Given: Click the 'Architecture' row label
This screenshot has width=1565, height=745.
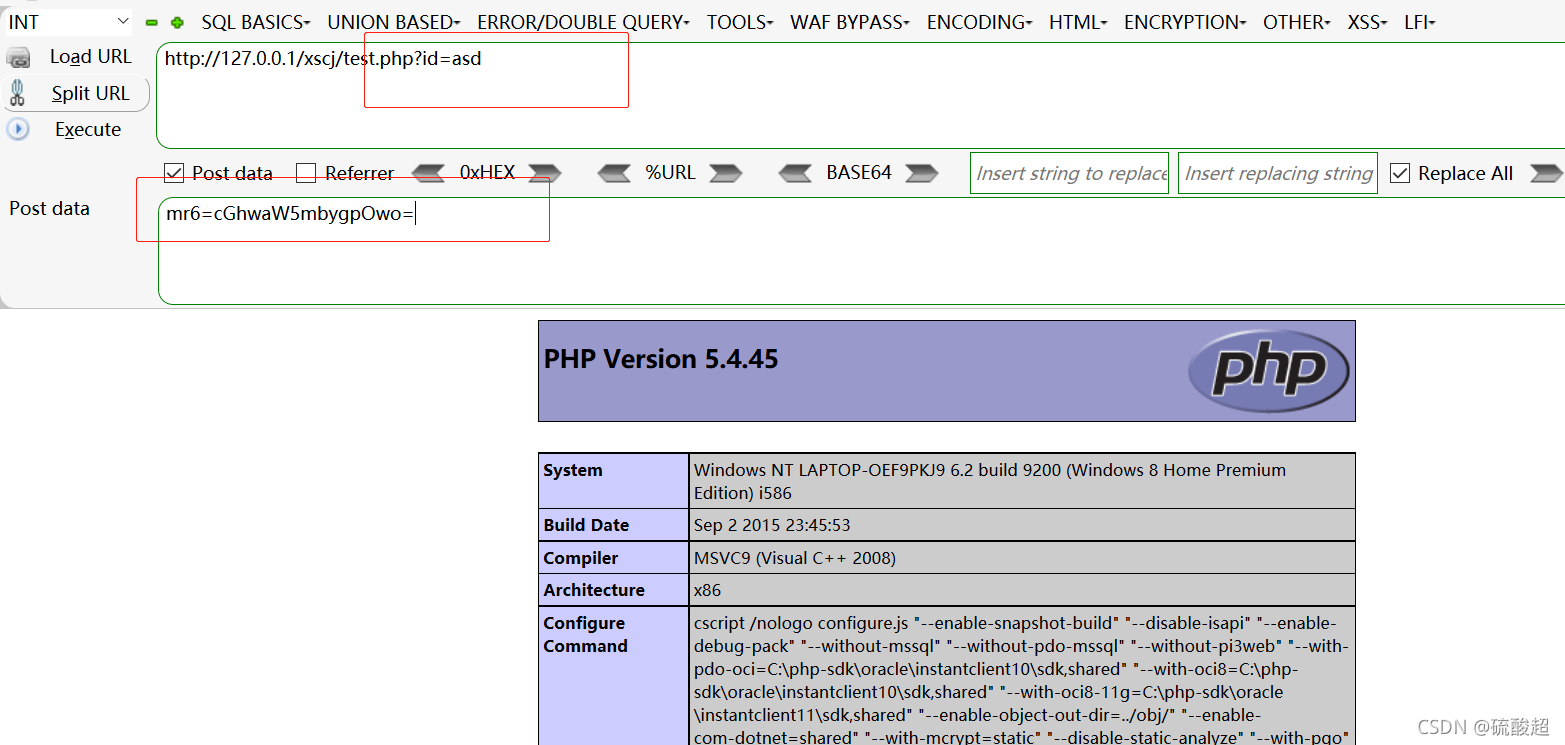Looking at the screenshot, I should (594, 590).
